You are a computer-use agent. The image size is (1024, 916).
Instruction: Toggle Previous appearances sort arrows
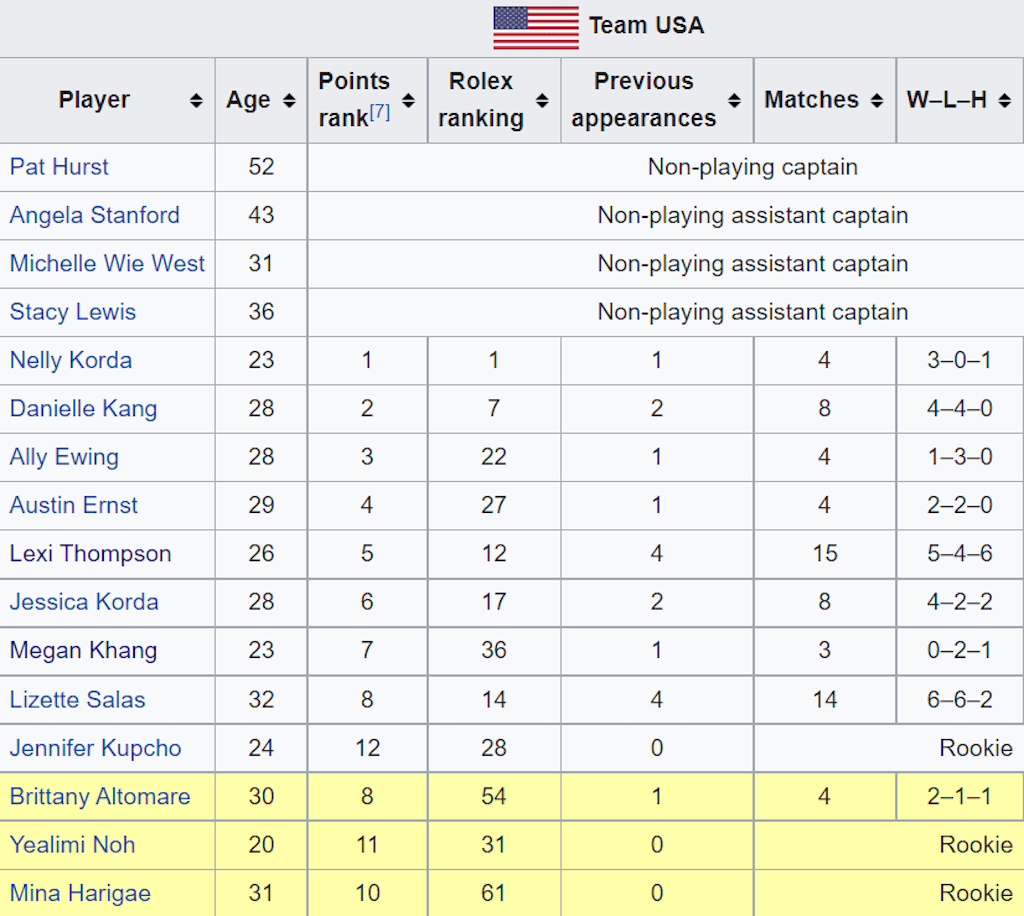735,100
